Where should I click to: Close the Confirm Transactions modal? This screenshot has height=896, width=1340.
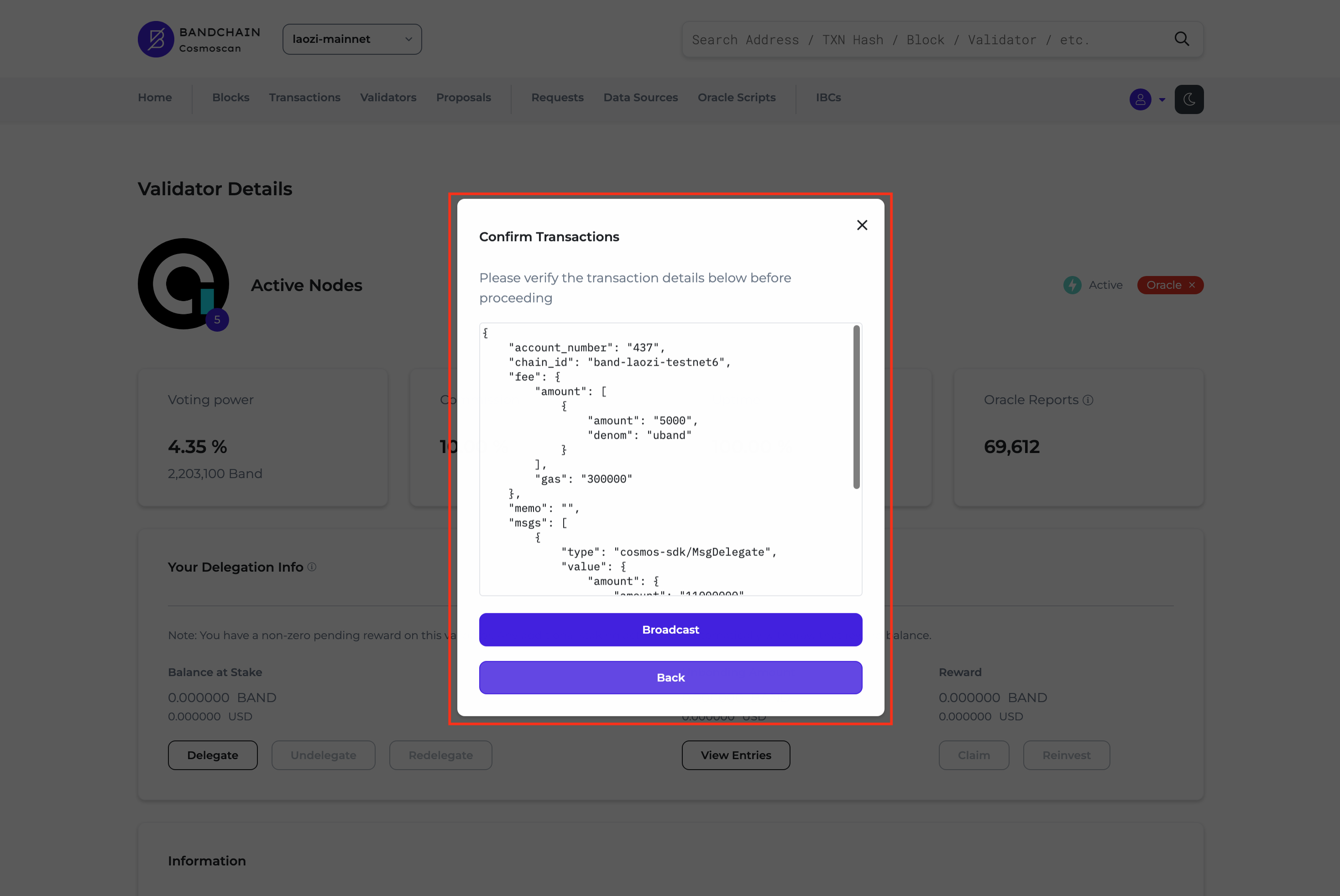tap(863, 224)
